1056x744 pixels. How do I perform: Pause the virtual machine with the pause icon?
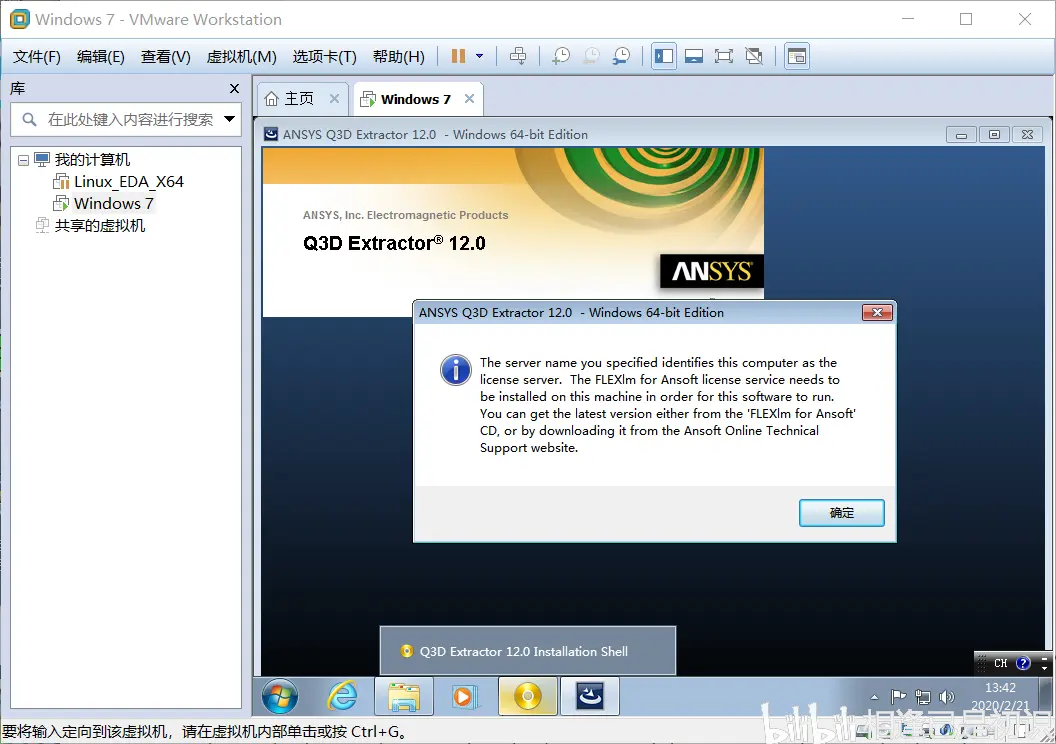click(458, 57)
